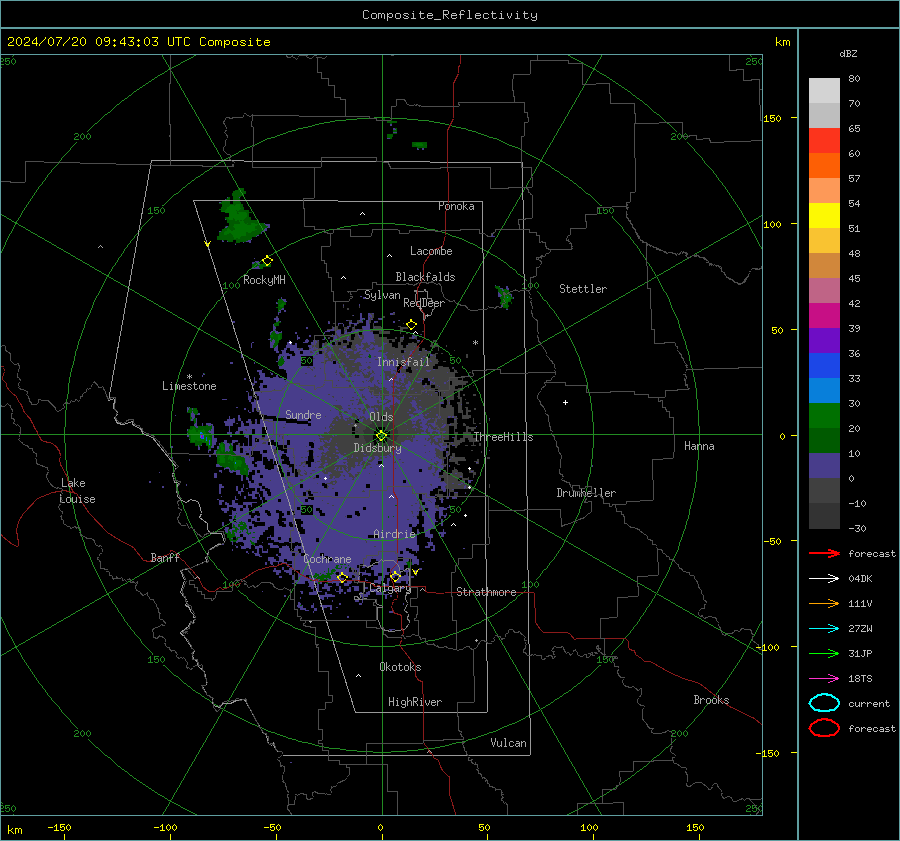Click the Airdrie city label
The width and height of the screenshot is (900, 841).
(394, 534)
